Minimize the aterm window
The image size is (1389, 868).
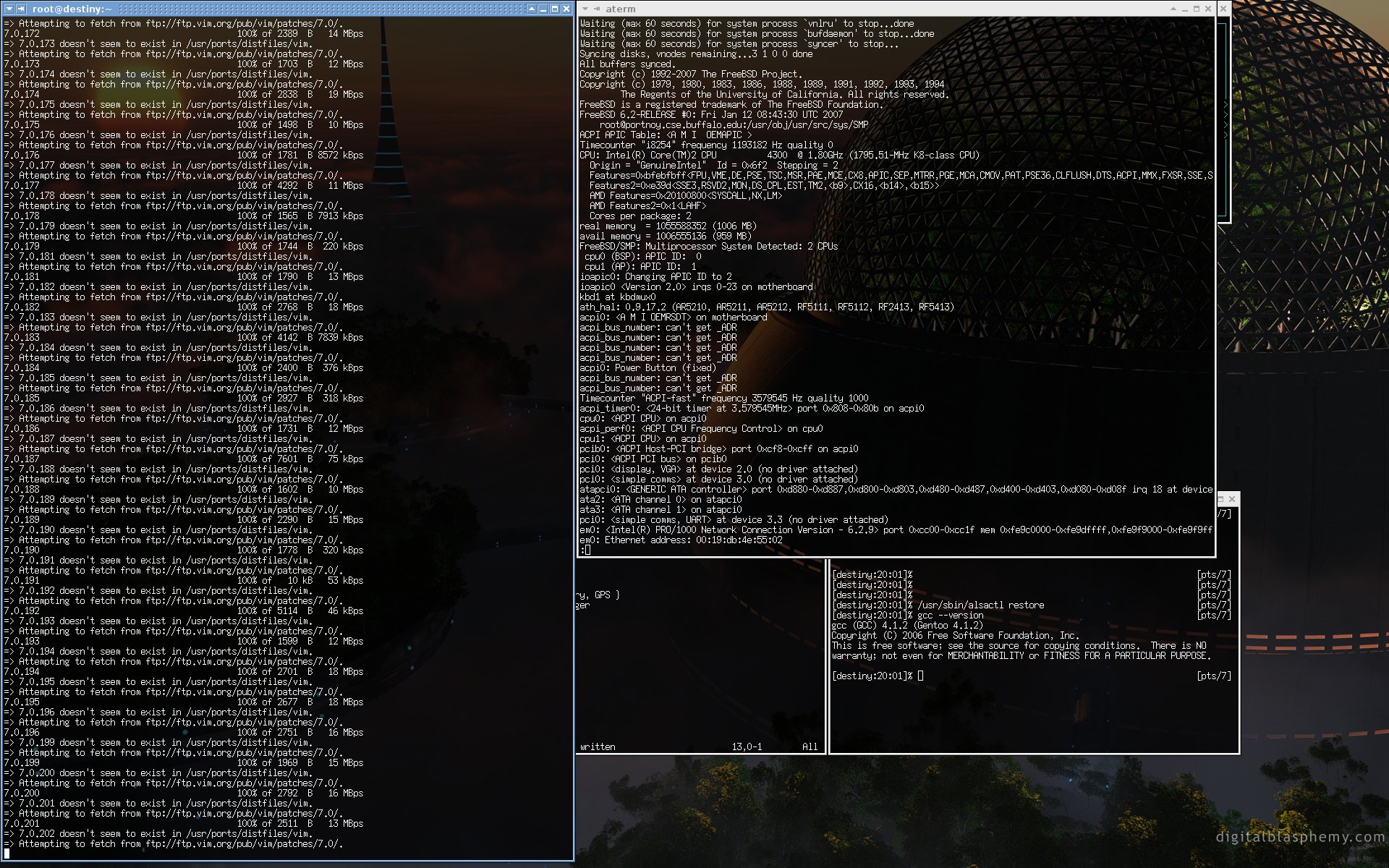pyautogui.click(x=1184, y=9)
